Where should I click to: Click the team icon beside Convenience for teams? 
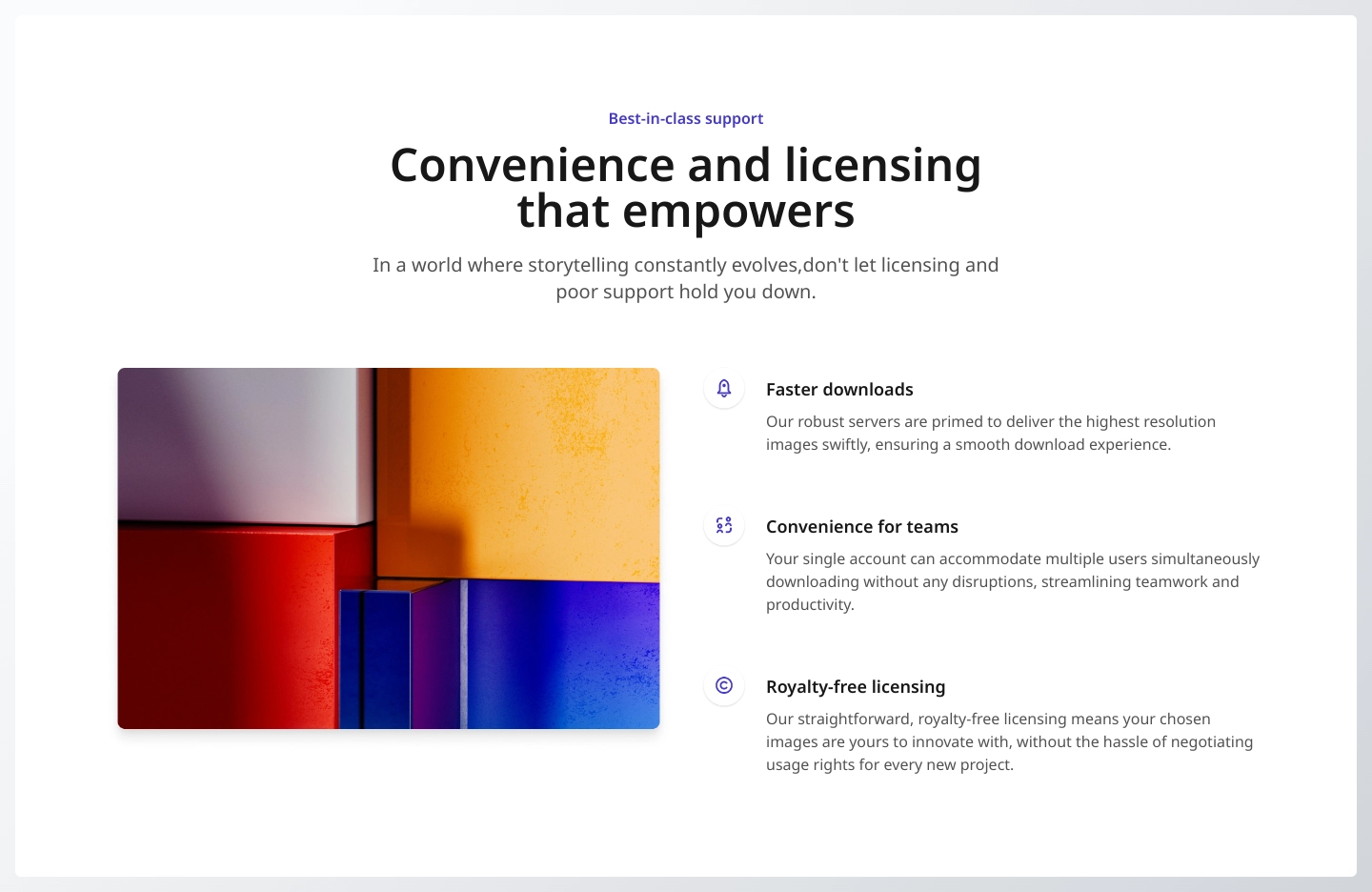724,525
